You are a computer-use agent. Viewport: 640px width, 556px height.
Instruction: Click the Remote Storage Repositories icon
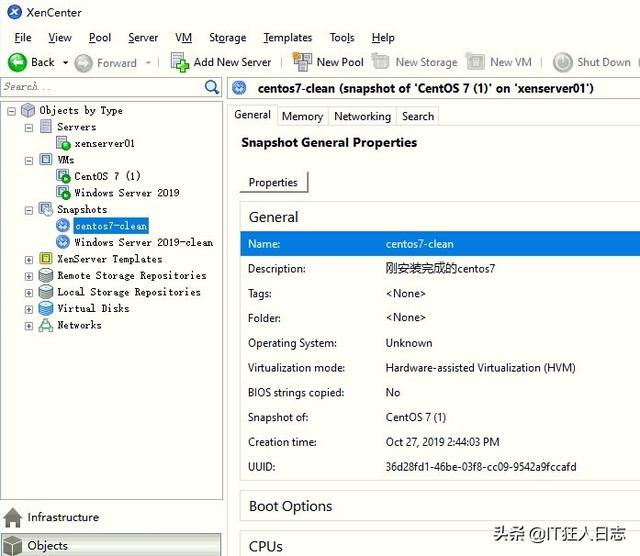pyautogui.click(x=46, y=275)
